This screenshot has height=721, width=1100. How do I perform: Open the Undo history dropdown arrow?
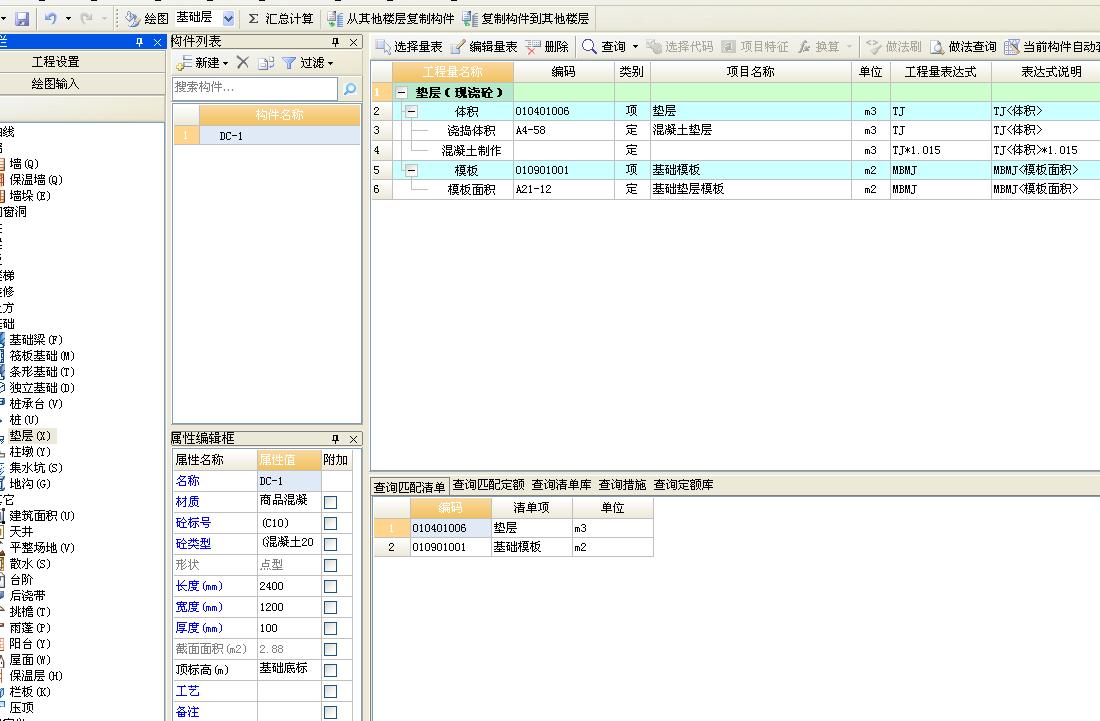tap(68, 18)
